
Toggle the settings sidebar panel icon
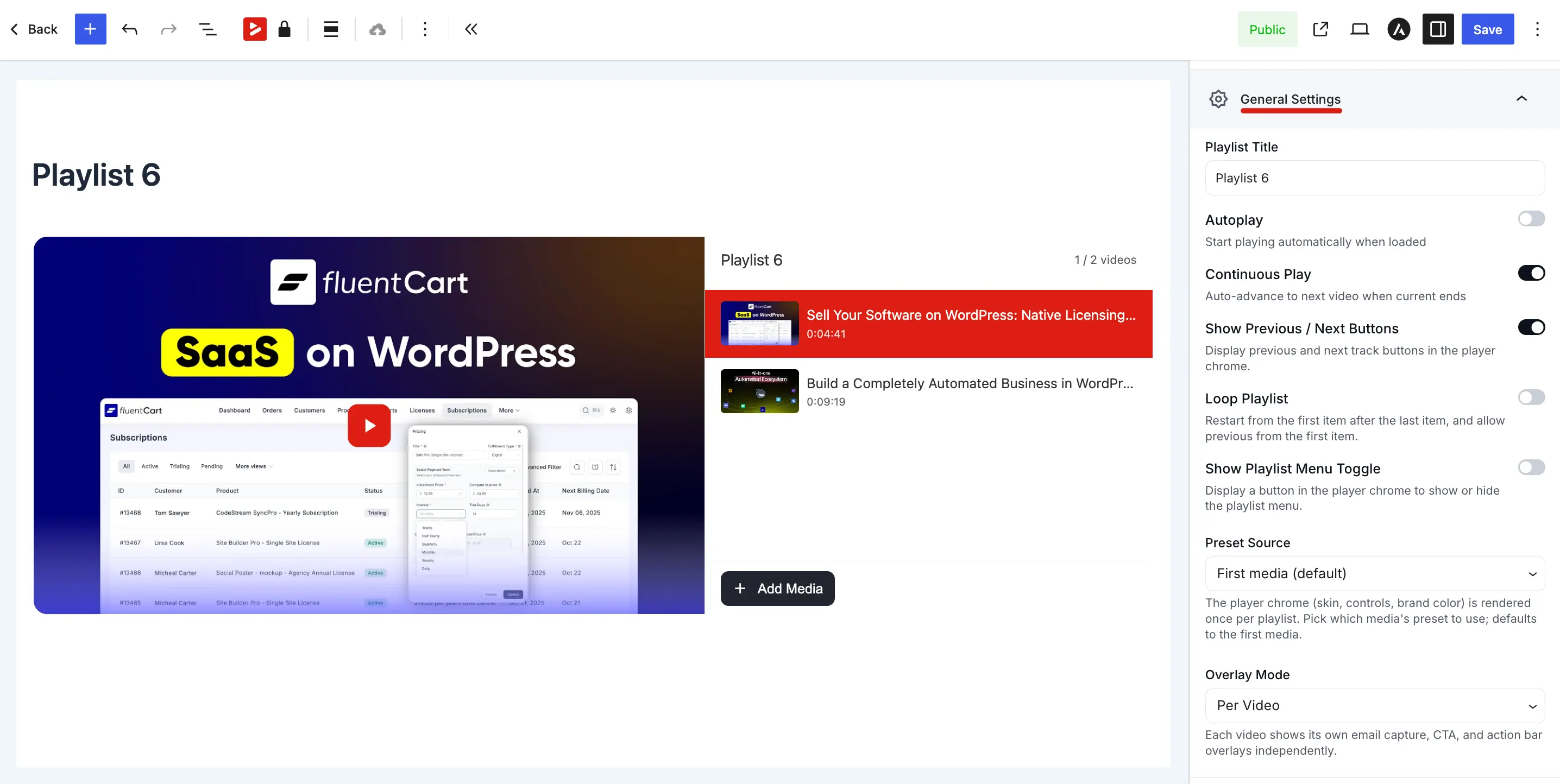tap(1438, 29)
